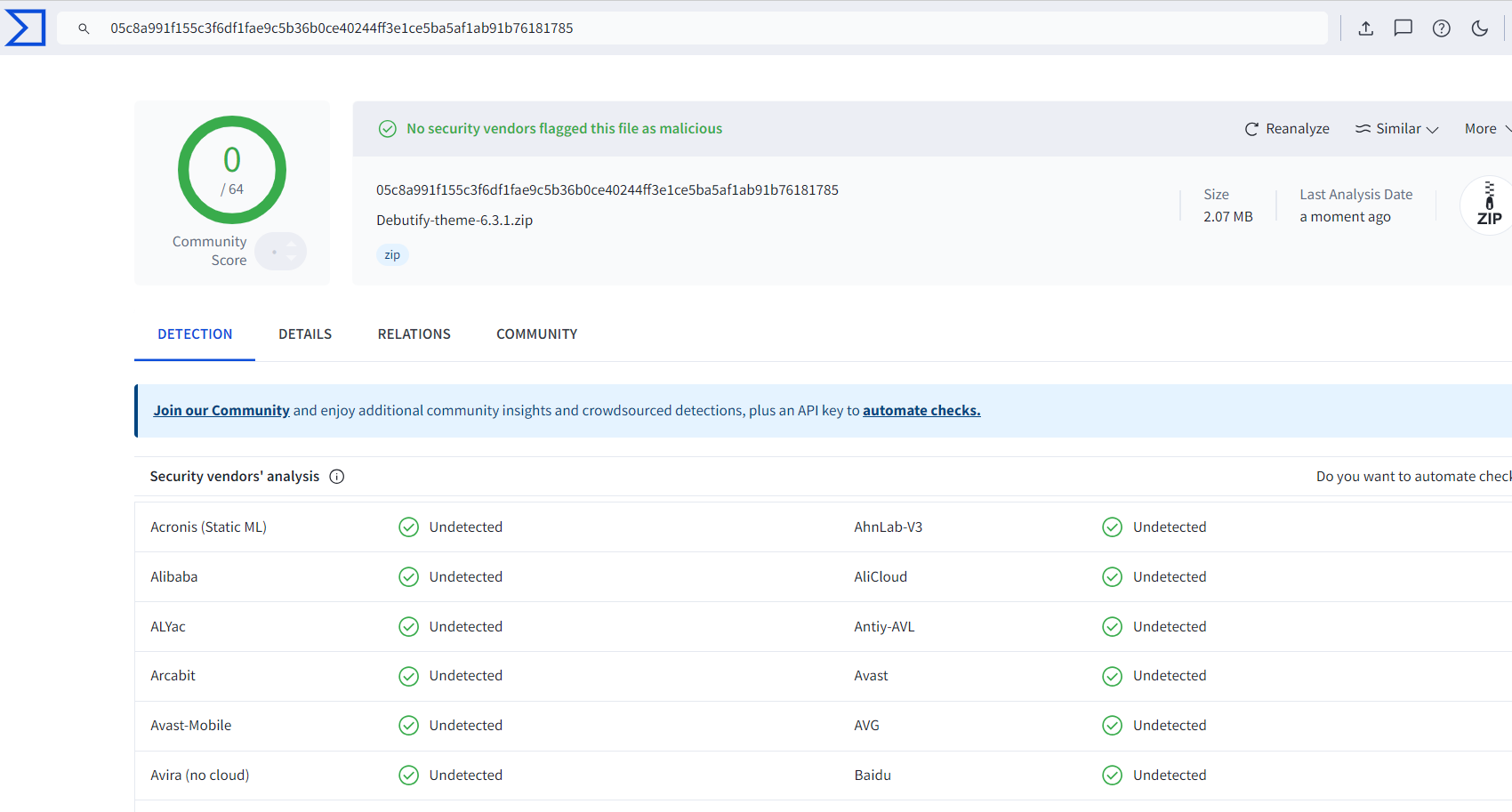Click the Avira (no cloud) undetected check icon
The height and width of the screenshot is (812, 1512).
coord(409,776)
